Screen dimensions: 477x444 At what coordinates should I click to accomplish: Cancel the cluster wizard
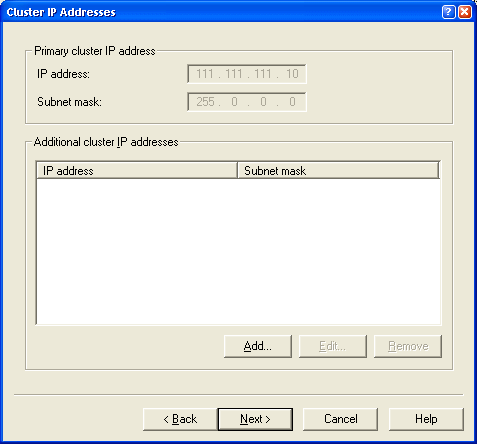(340, 419)
